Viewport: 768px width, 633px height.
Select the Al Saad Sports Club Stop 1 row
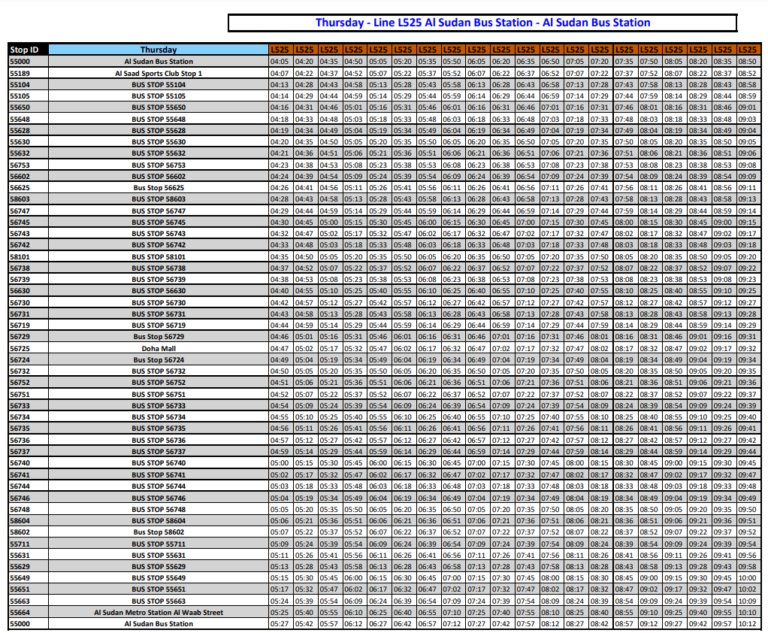(x=159, y=73)
